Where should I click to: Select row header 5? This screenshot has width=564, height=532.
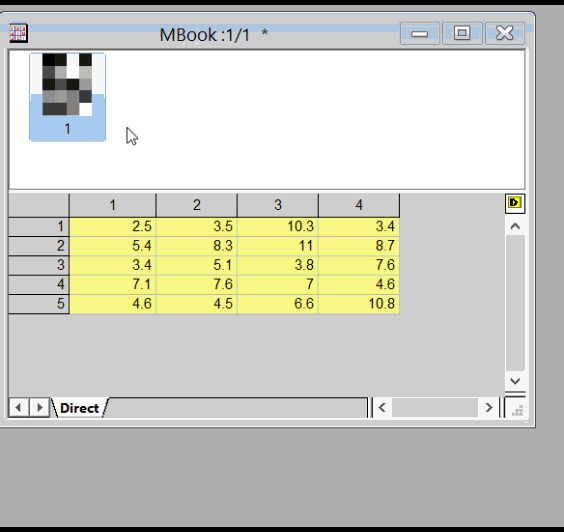(39, 304)
